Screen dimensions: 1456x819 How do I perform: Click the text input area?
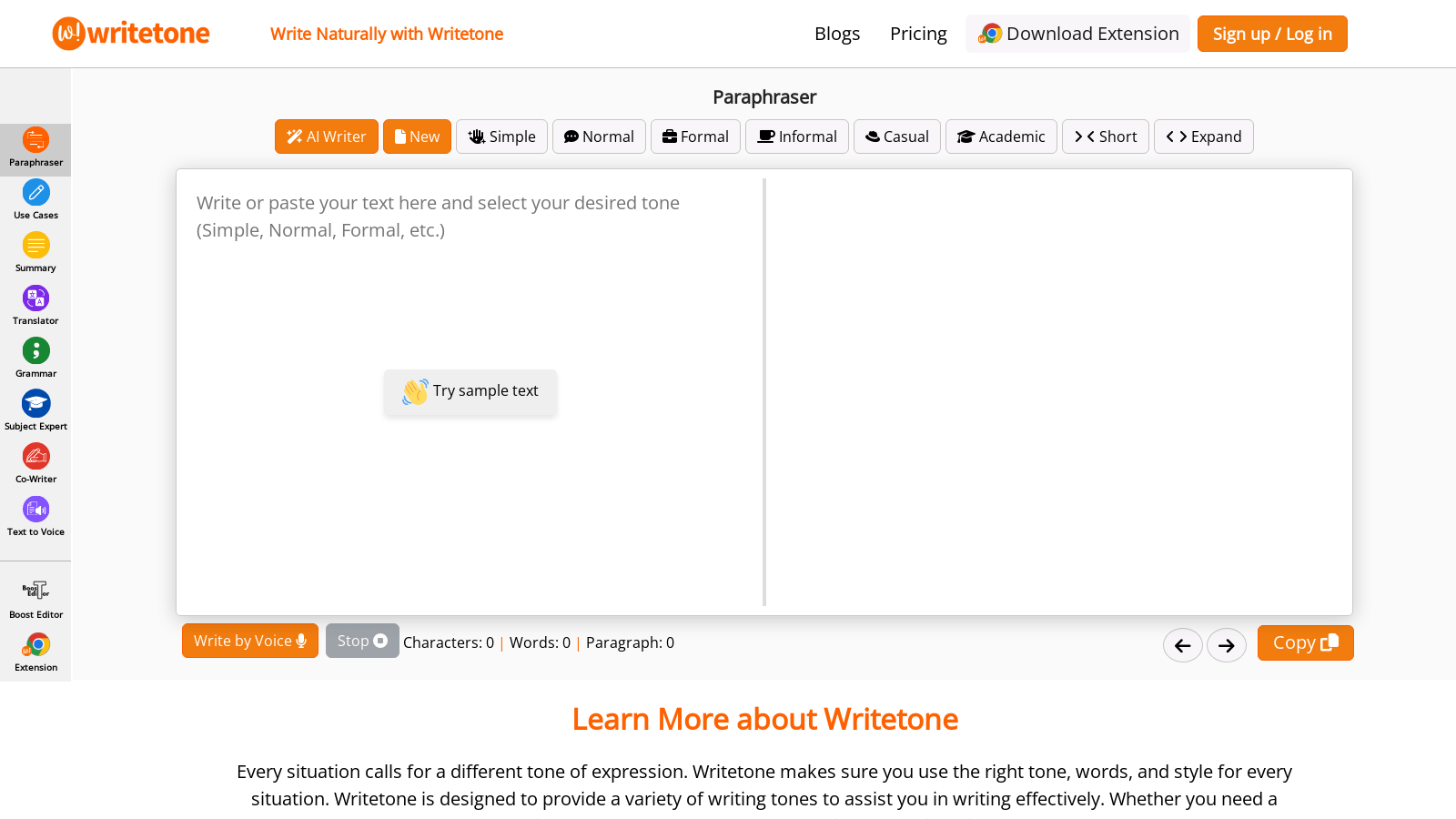click(470, 391)
